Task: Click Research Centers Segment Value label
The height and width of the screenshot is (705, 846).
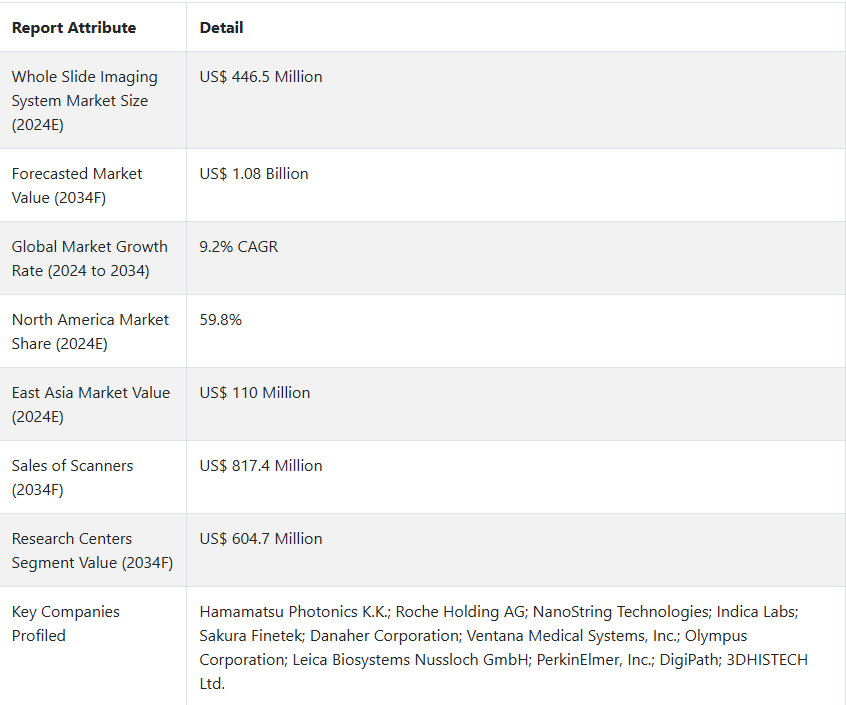Action: click(92, 550)
